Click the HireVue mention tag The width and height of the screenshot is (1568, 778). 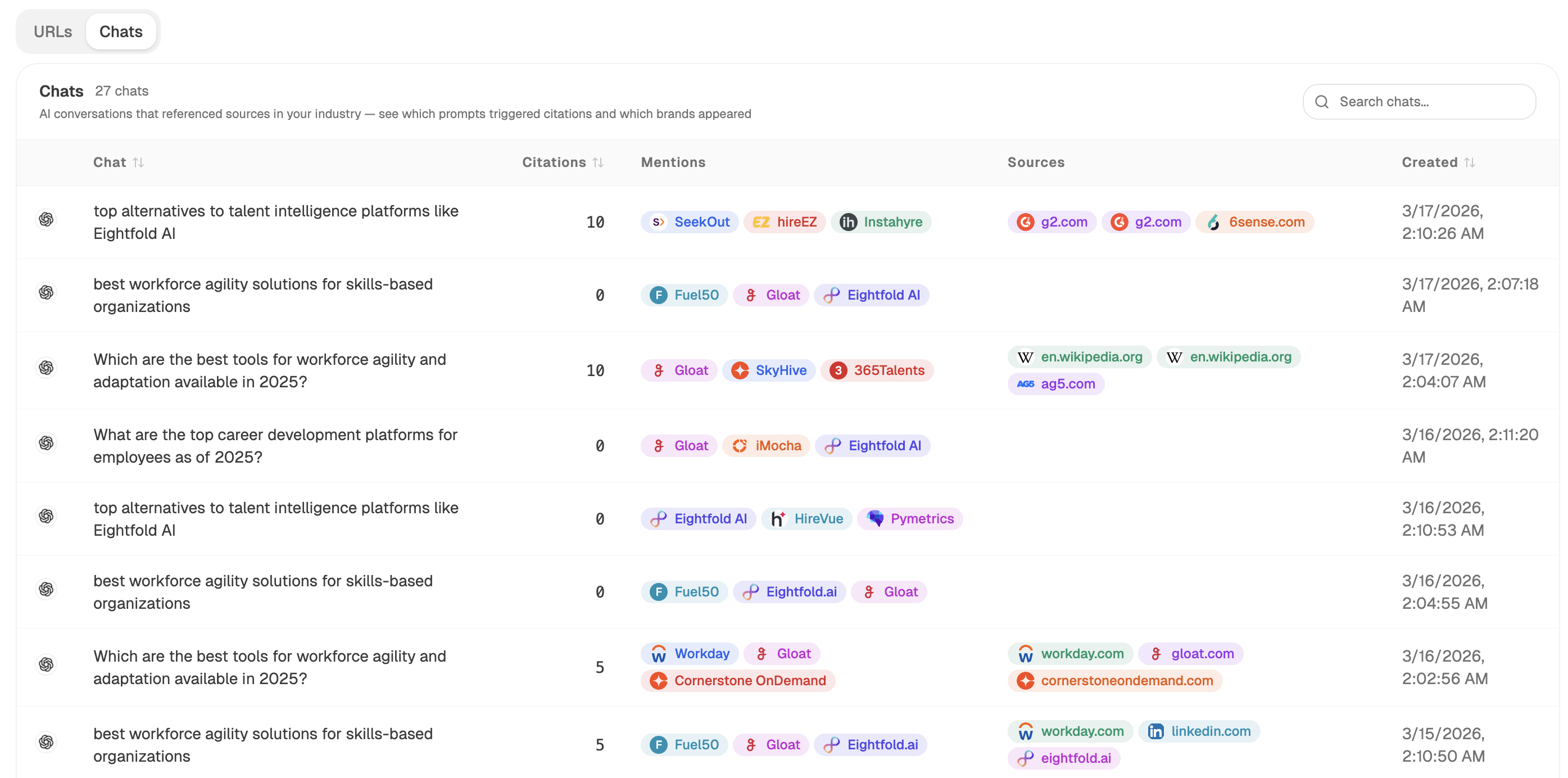point(806,519)
